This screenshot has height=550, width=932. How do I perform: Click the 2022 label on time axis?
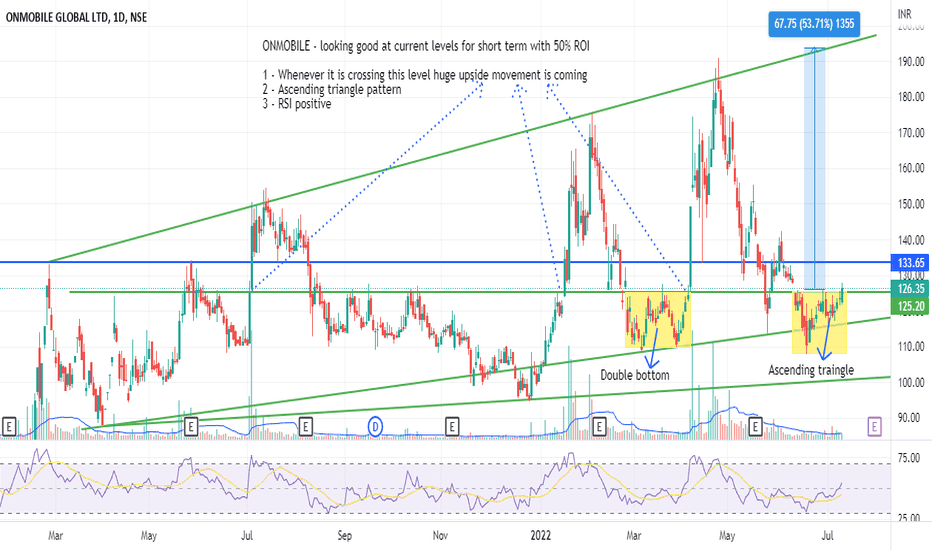click(x=541, y=536)
